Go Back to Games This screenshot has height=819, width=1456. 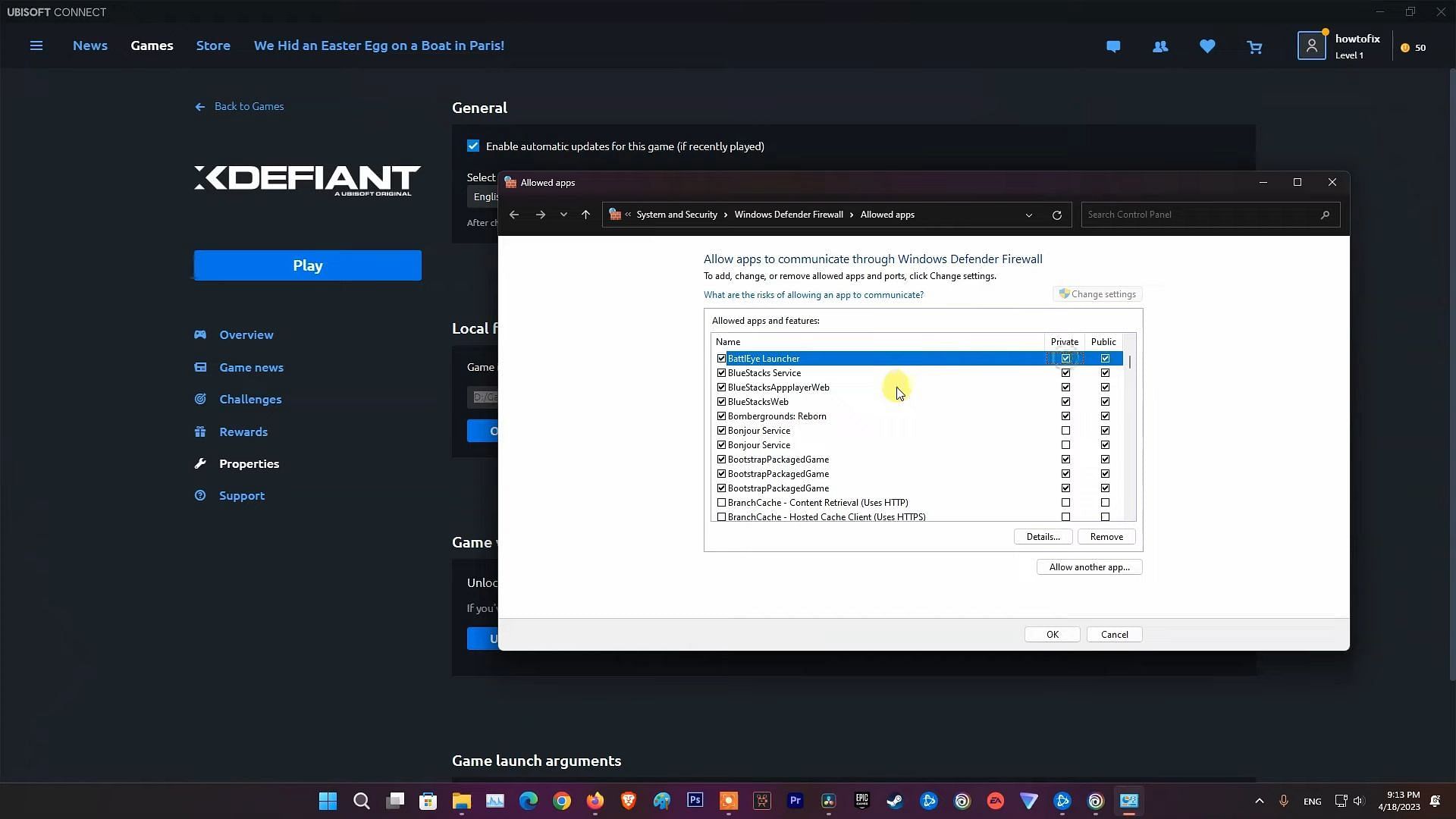tap(240, 106)
